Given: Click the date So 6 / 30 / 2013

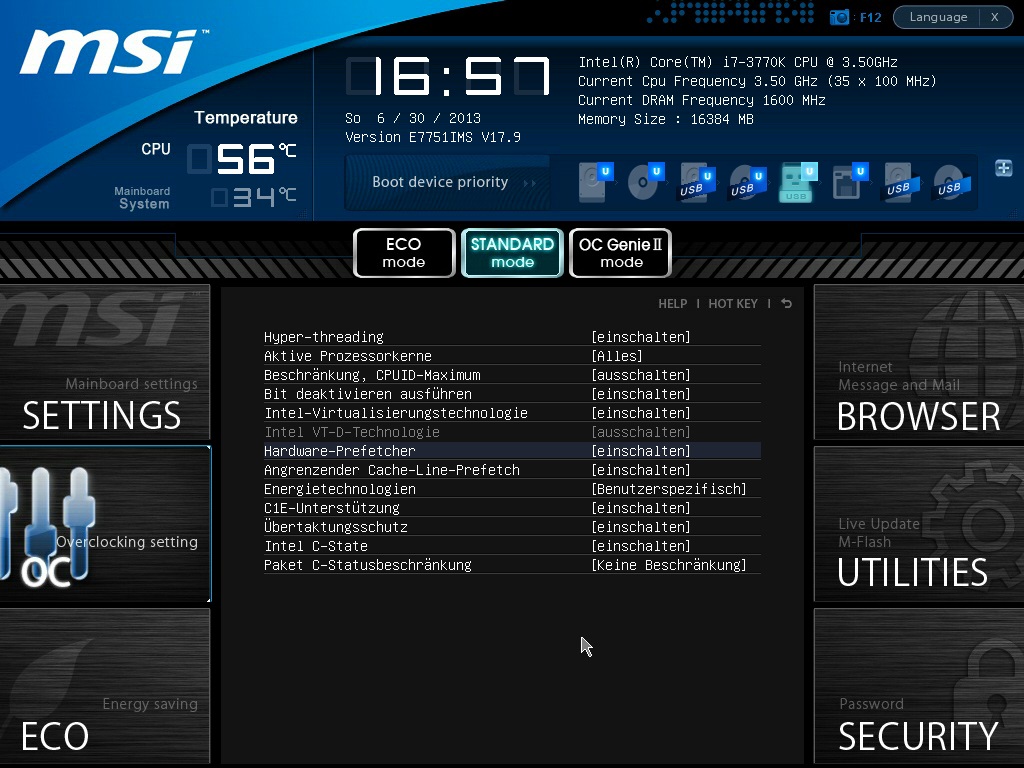Looking at the screenshot, I should pyautogui.click(x=413, y=118).
